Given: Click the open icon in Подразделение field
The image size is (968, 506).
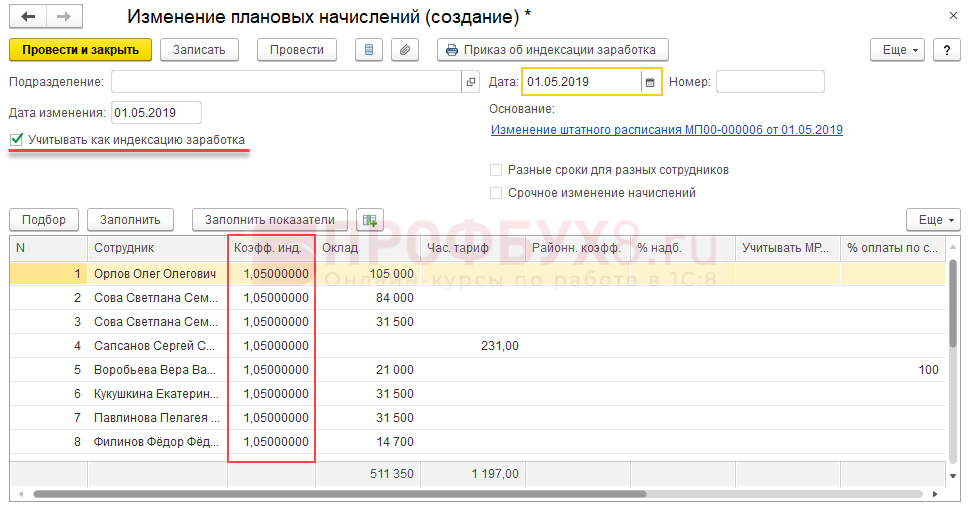Looking at the screenshot, I should point(471,82).
